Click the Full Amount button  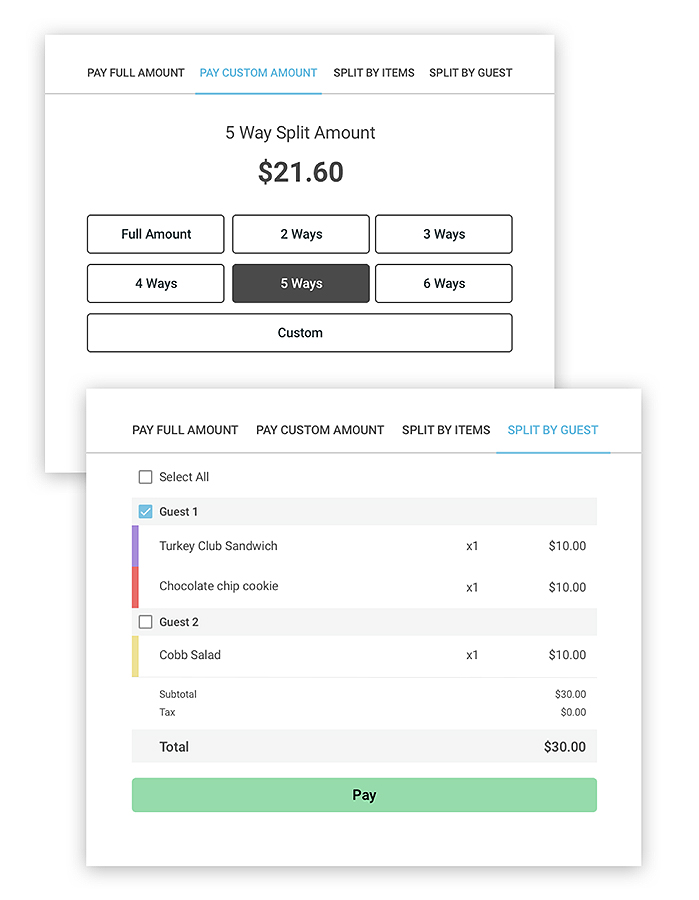point(156,234)
